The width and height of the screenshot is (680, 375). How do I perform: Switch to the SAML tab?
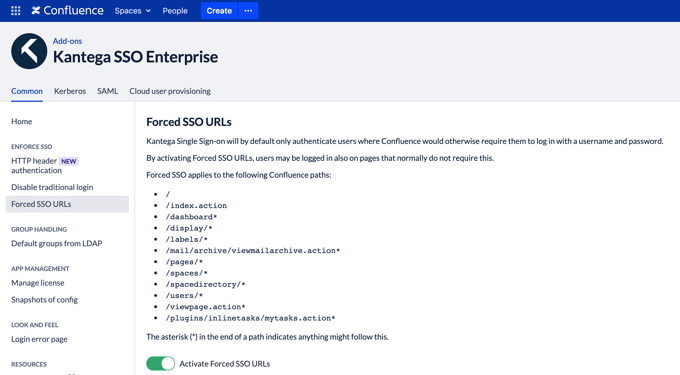coord(108,91)
